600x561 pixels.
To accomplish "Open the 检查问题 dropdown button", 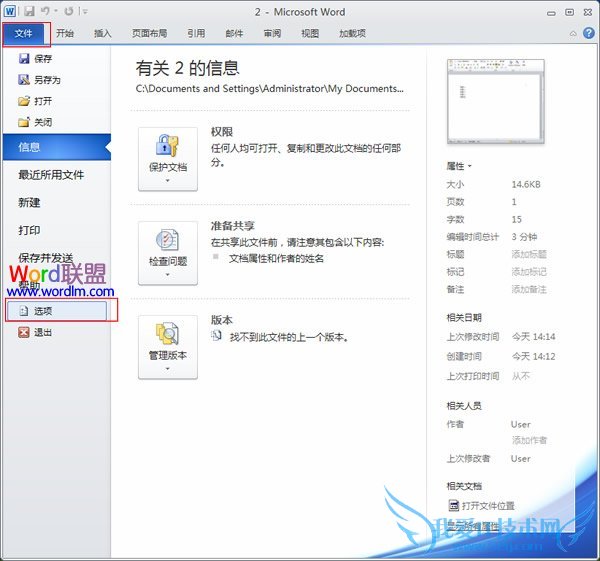I will coord(168,253).
